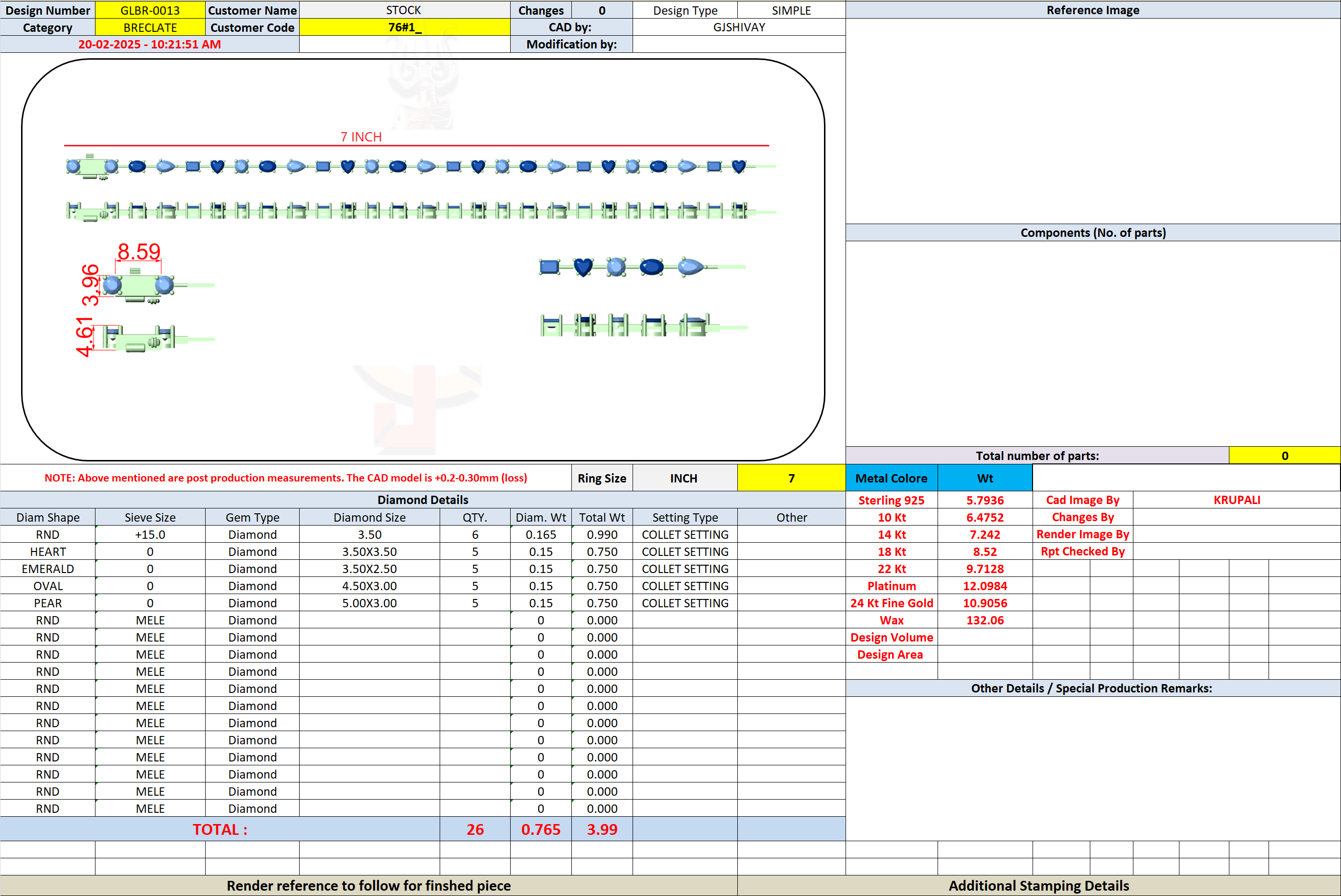The image size is (1341, 896).
Task: Select the Setting Type column header
Action: pyautogui.click(x=685, y=517)
